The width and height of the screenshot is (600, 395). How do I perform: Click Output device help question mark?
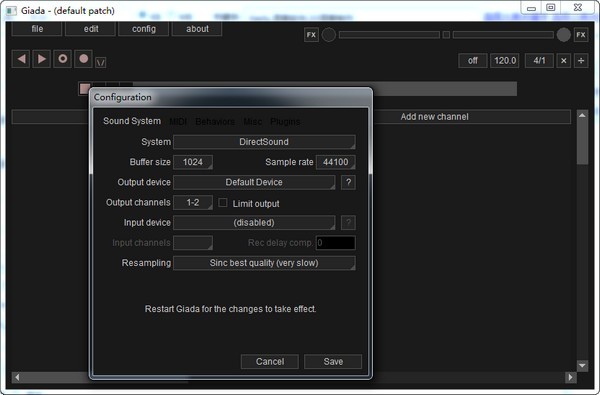[348, 182]
